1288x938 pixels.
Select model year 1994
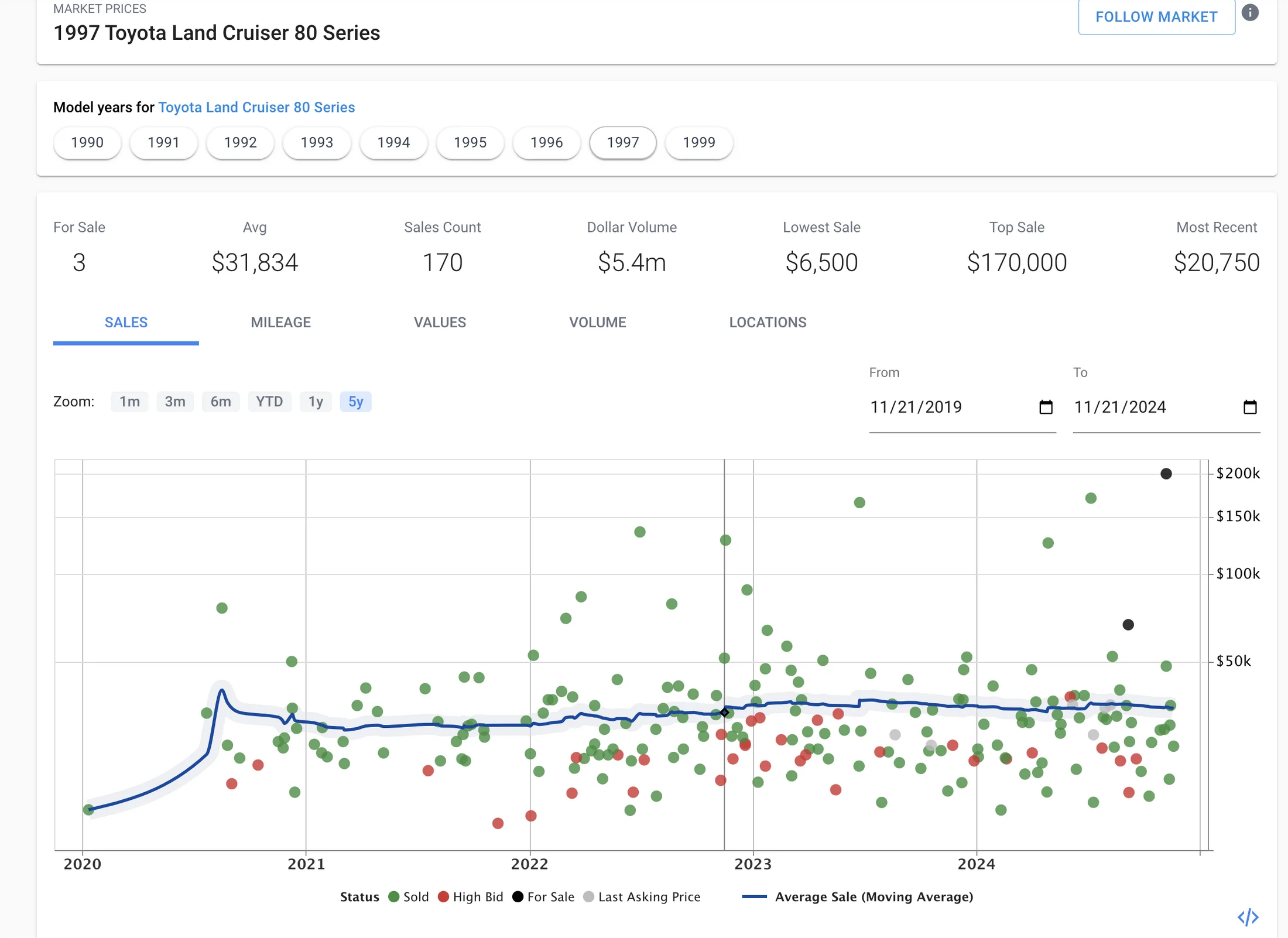[x=393, y=142]
